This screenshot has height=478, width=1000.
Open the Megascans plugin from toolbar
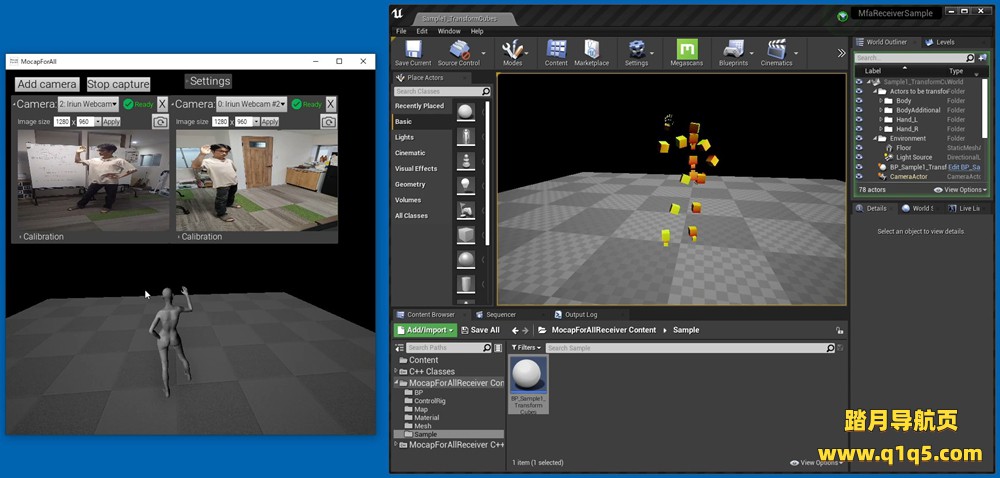(686, 51)
